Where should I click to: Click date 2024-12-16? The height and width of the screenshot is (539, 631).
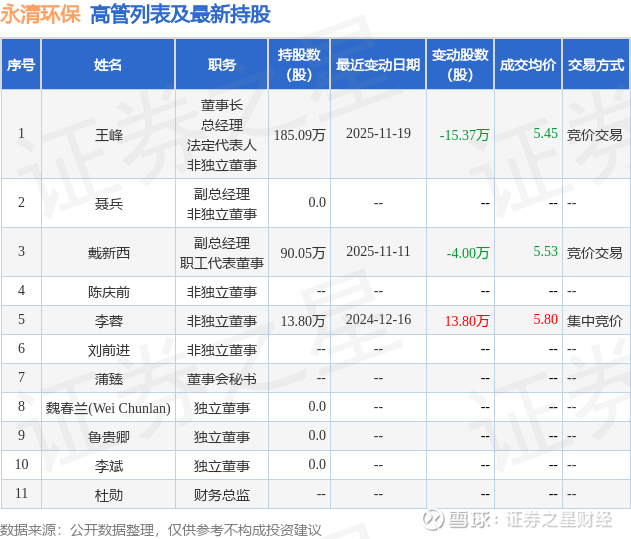(378, 320)
